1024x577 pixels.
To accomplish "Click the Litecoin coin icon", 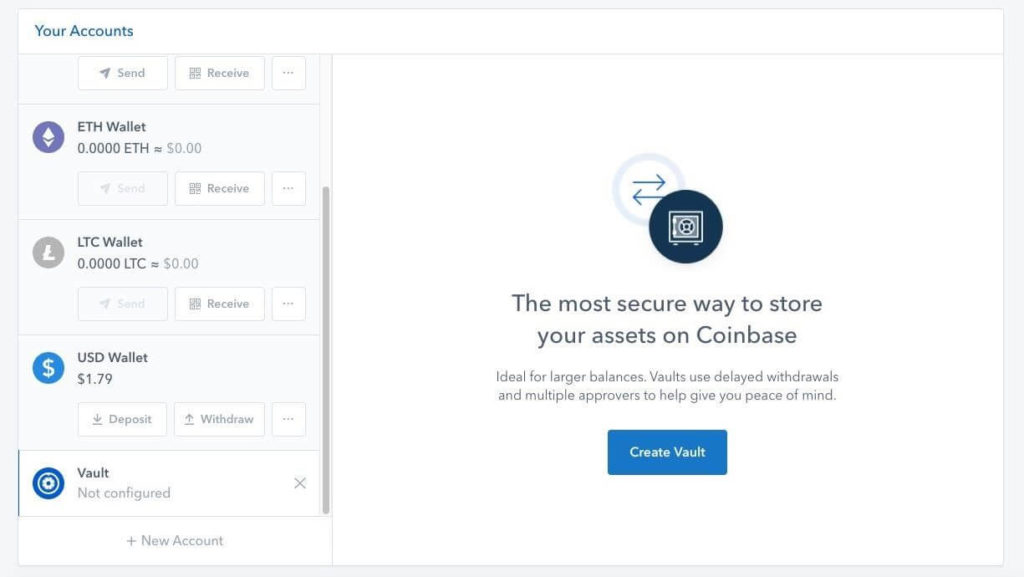I will [48, 253].
